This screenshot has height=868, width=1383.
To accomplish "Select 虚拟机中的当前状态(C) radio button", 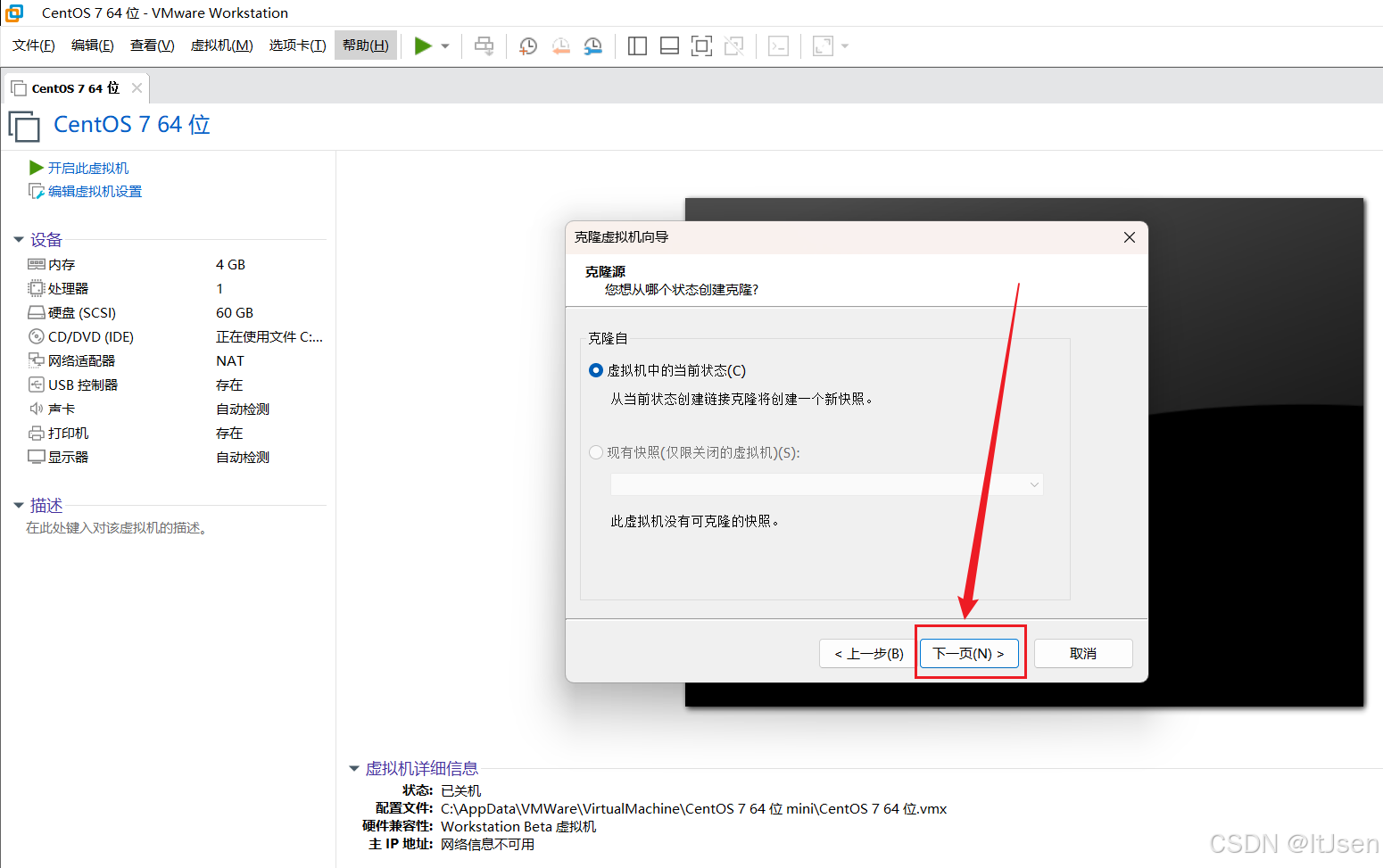I will click(596, 370).
